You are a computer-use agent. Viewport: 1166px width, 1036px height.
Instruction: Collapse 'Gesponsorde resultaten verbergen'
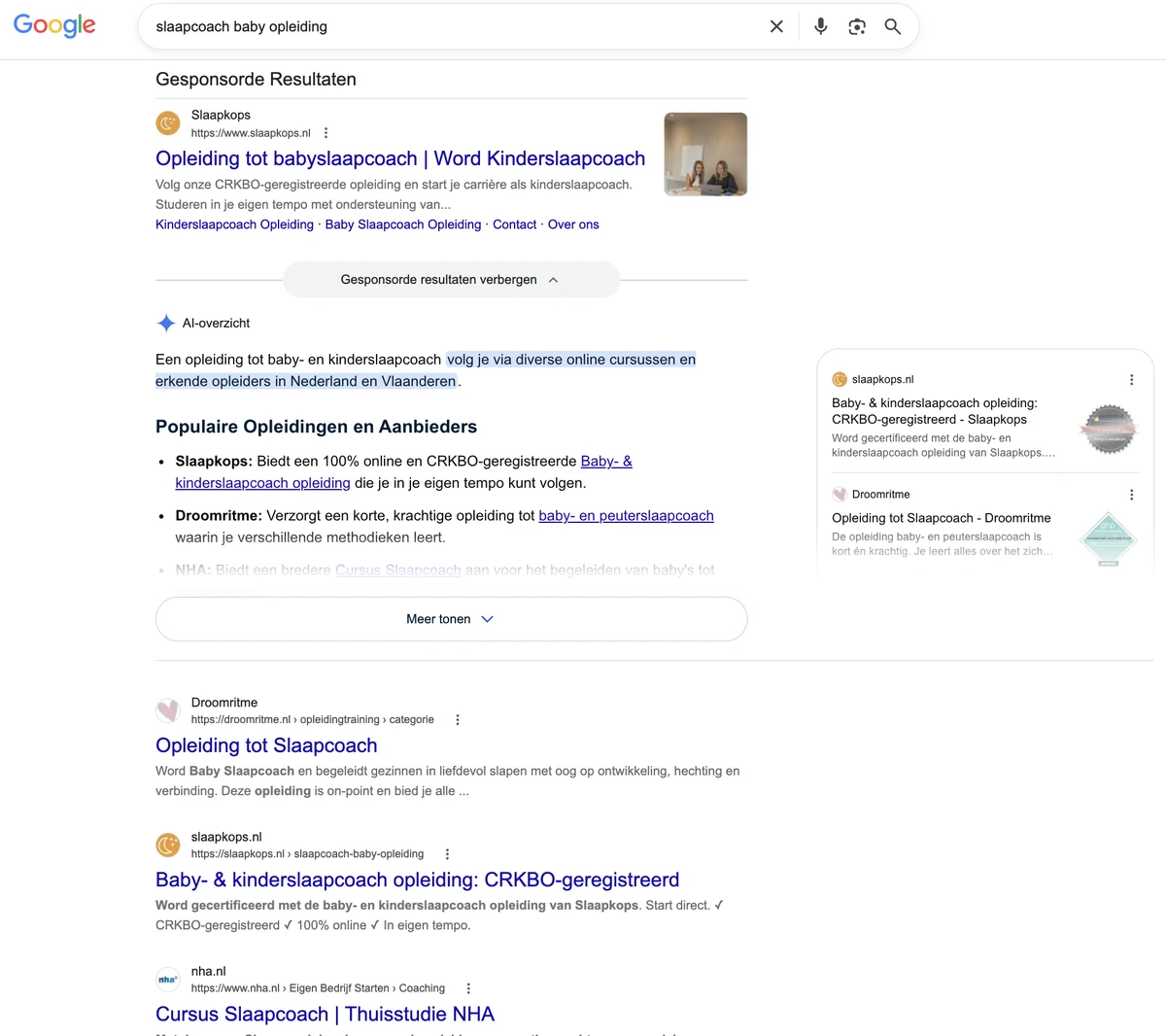tap(451, 280)
